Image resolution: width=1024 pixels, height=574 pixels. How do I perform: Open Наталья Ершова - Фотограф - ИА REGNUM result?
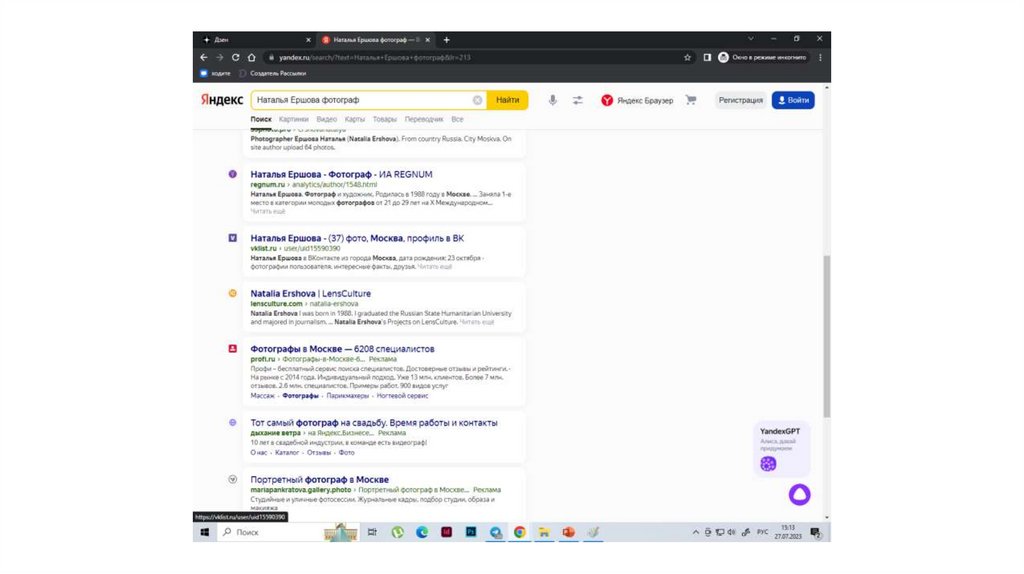pyautogui.click(x=341, y=174)
